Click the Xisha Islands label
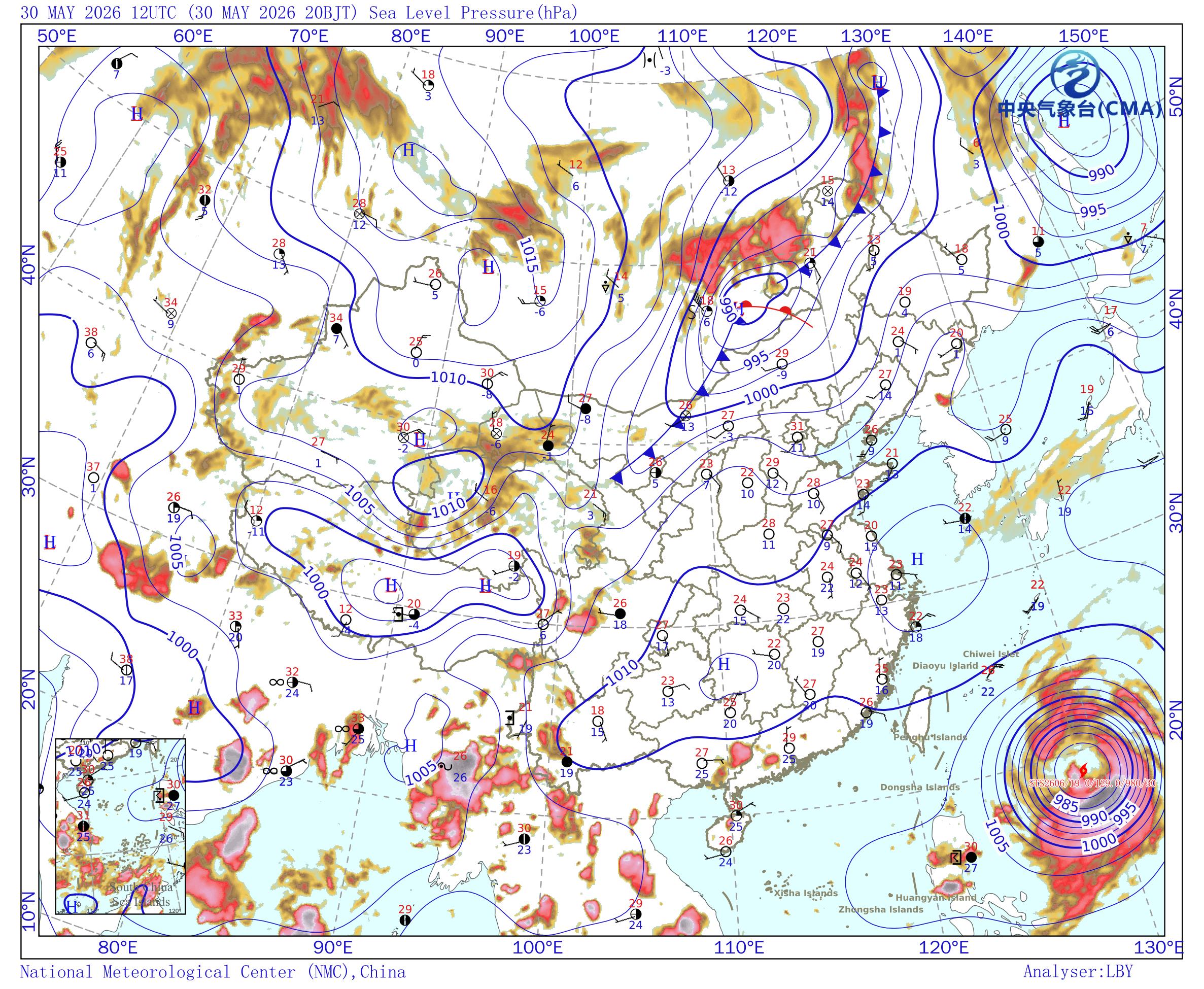Image resolution: width=1204 pixels, height=989 pixels. coord(805,893)
